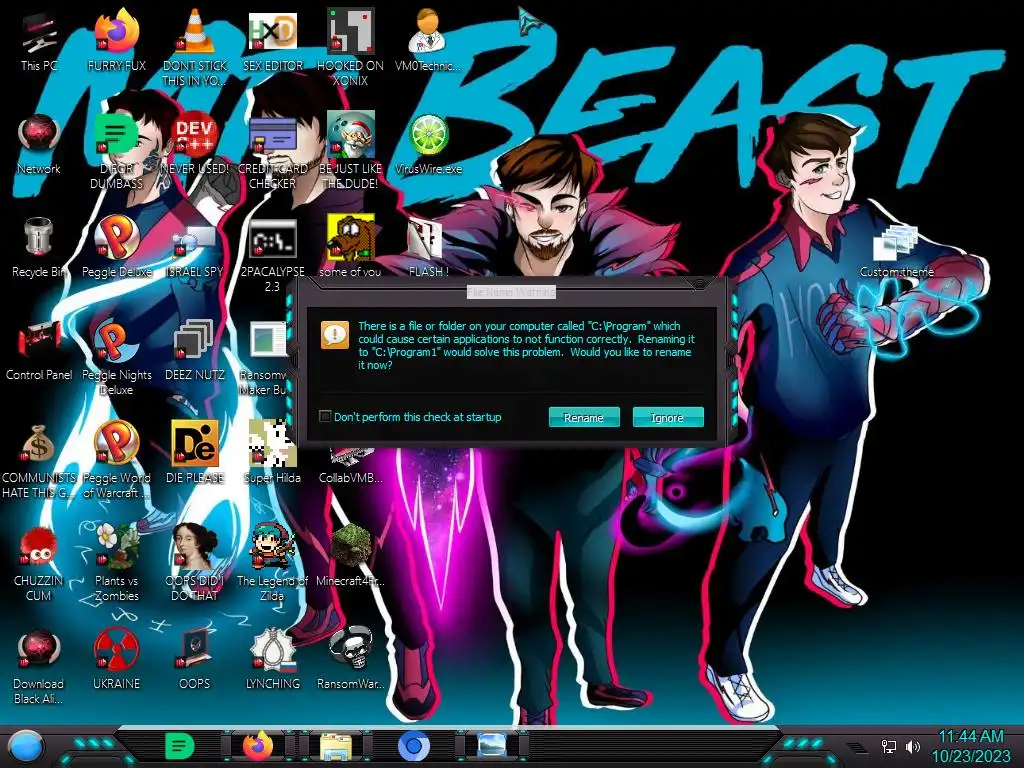
Task: Open File Explorer from the taskbar
Action: [336, 746]
